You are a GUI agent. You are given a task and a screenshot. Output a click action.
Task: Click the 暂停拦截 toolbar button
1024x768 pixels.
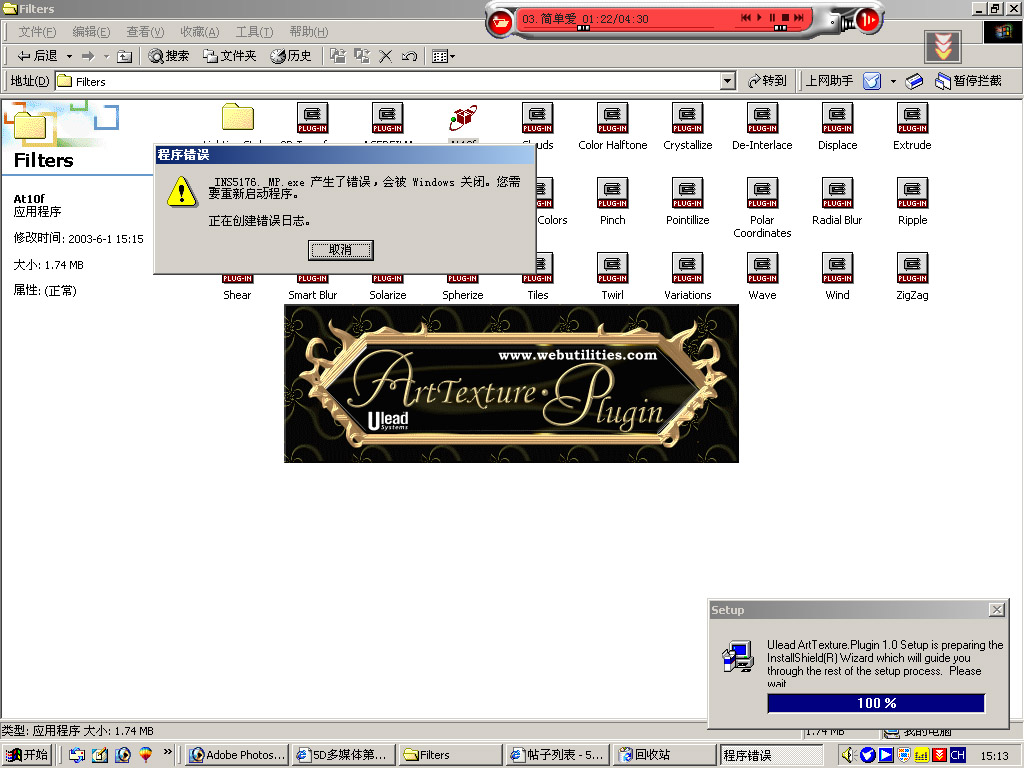(968, 81)
